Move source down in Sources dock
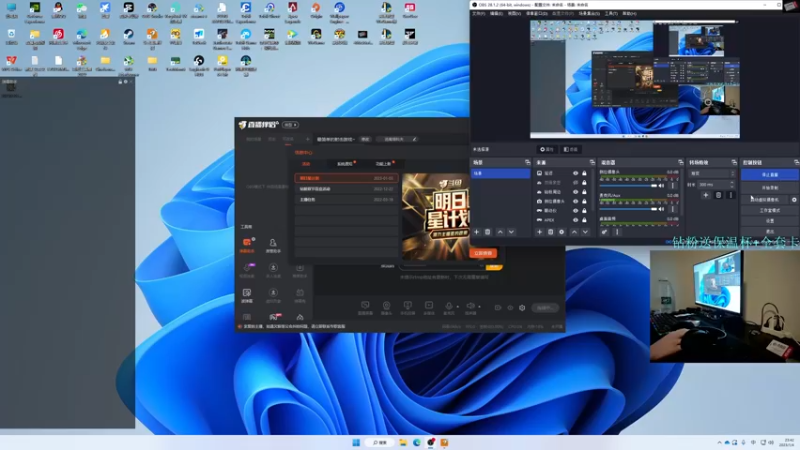The width and height of the screenshot is (800, 450). pos(585,232)
